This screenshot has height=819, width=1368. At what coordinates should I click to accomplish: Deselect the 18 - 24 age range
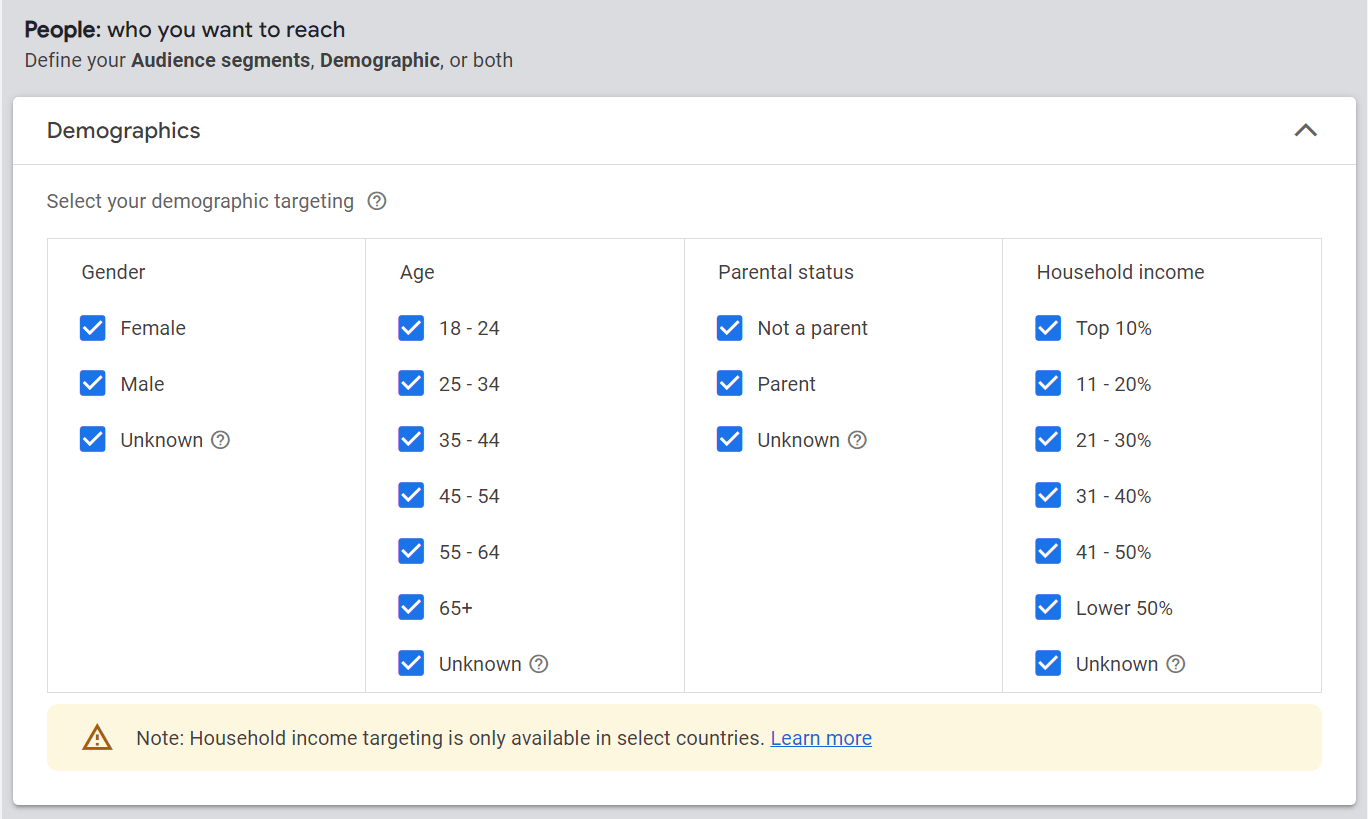411,327
